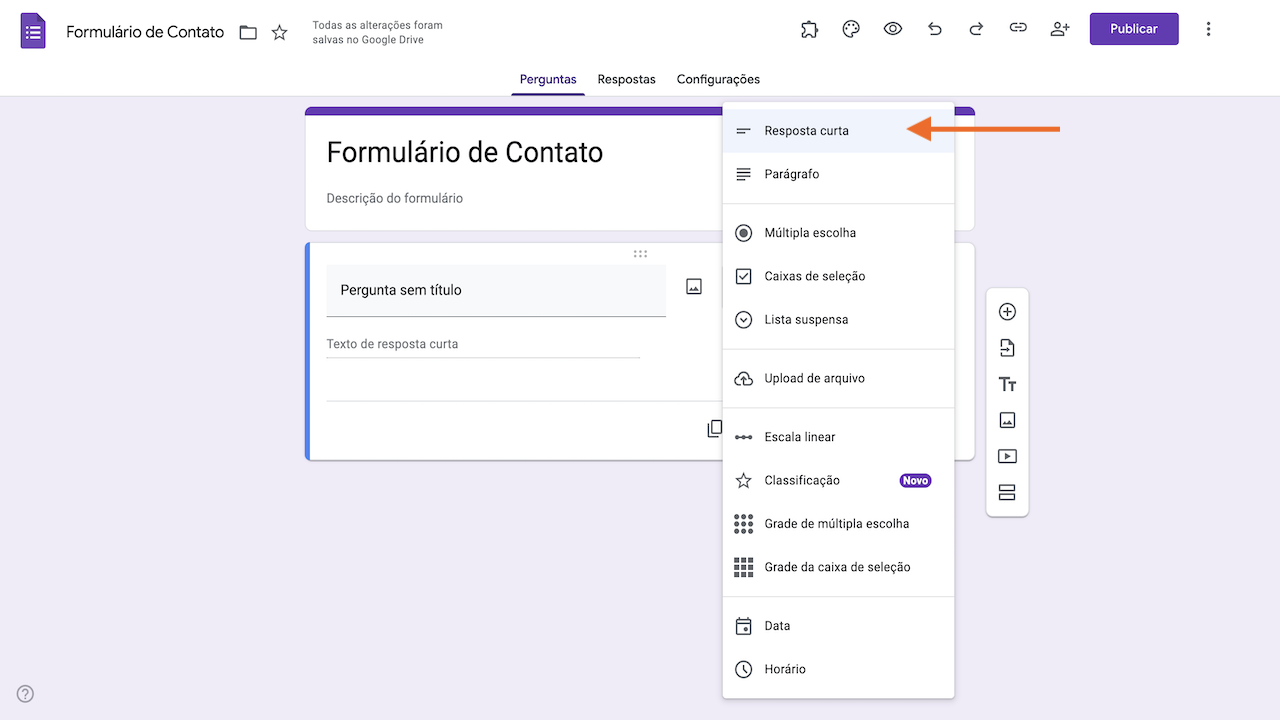The width and height of the screenshot is (1280, 720).
Task: Copy the form link icon
Action: [x=1018, y=29]
